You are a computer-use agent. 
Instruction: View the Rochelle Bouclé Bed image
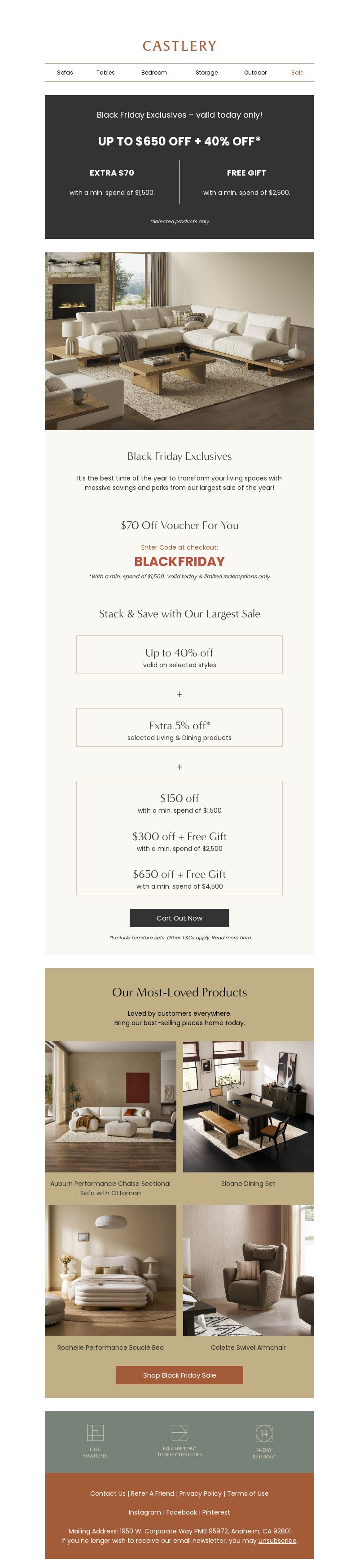tap(110, 1270)
